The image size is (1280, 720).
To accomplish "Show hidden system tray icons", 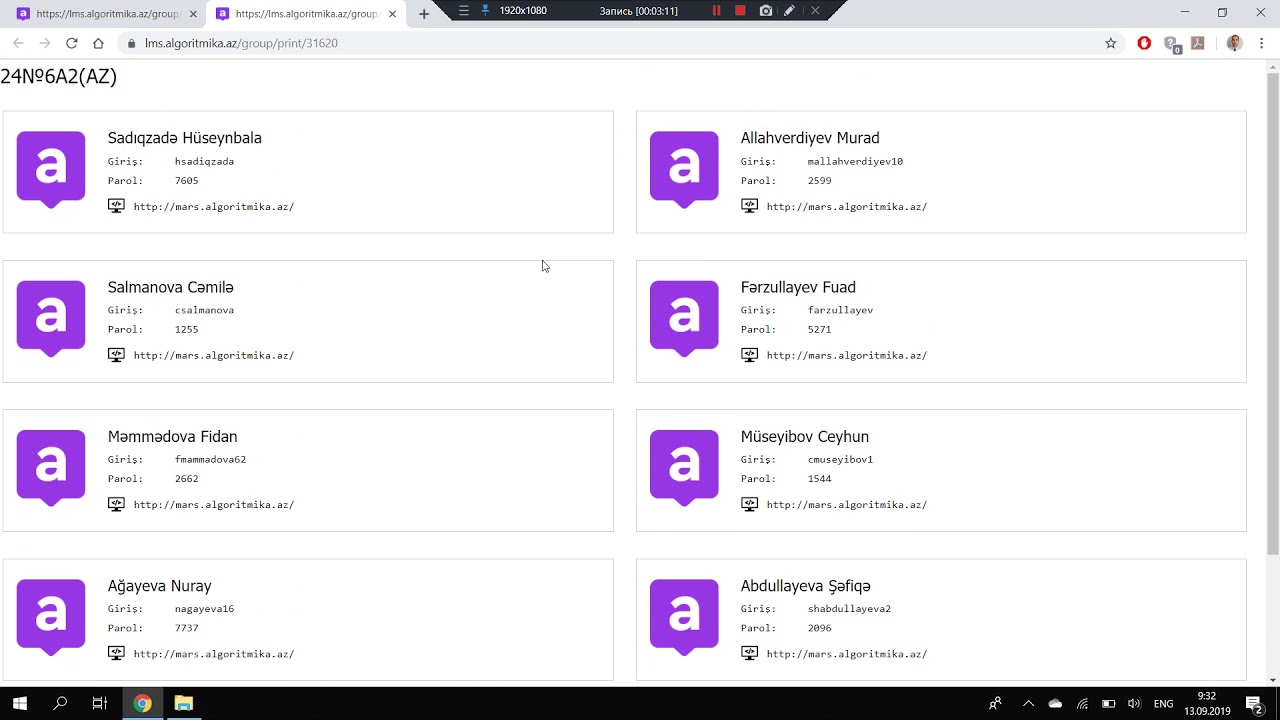I will [1028, 704].
